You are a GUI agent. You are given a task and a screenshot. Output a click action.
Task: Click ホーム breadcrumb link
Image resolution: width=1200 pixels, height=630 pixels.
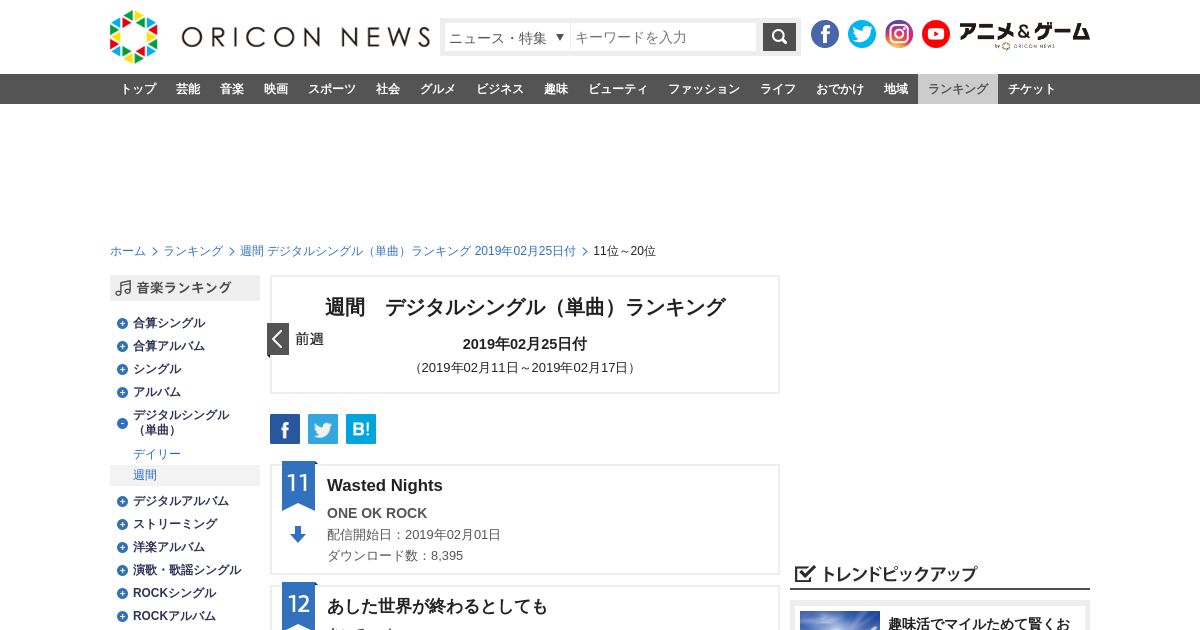pyautogui.click(x=128, y=251)
